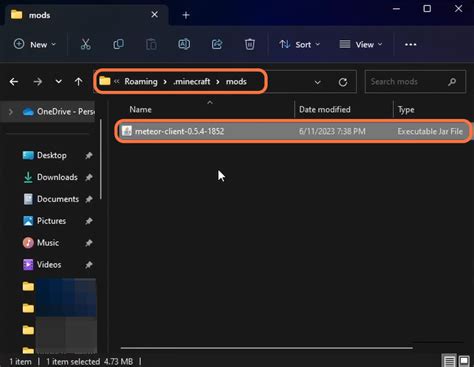This screenshot has height=367, width=474.
Task: Open Videos in quick access
Action: pos(49,265)
